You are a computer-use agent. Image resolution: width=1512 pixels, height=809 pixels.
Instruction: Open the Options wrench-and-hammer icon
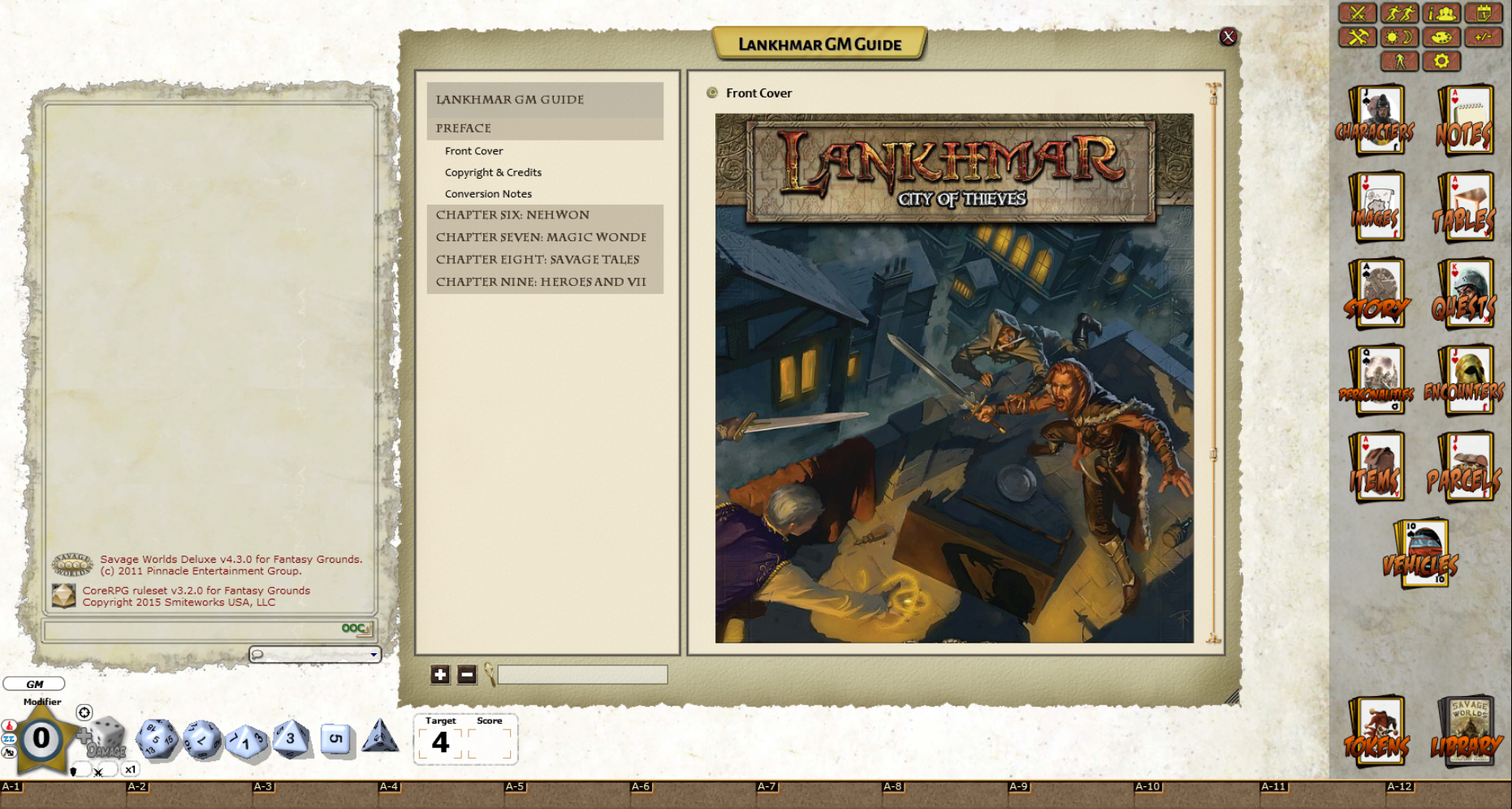pyautogui.click(x=1357, y=37)
